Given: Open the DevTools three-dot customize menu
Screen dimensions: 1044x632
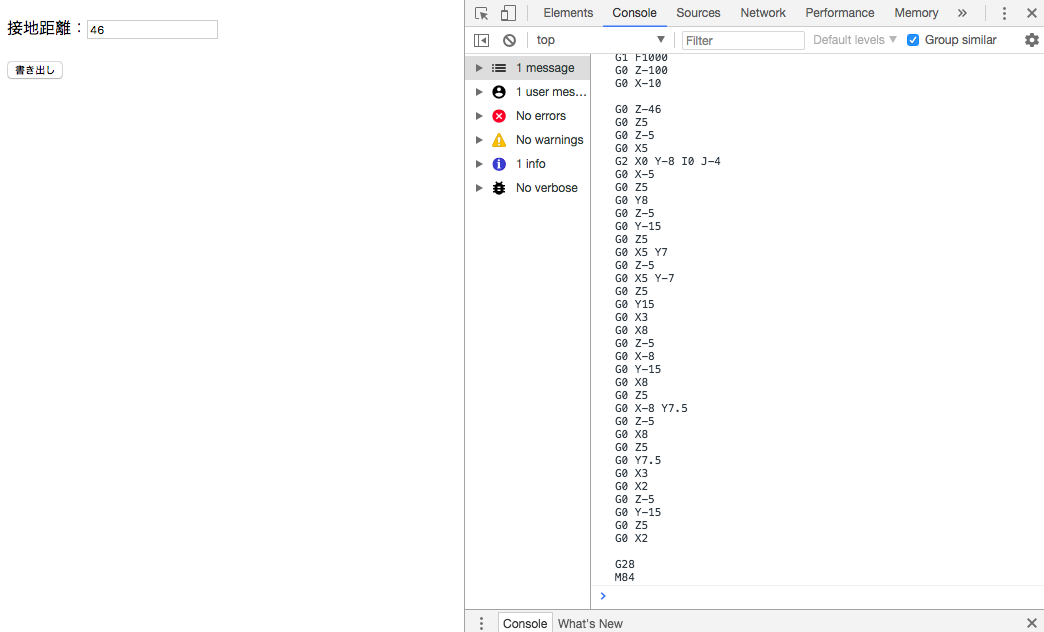Looking at the screenshot, I should [x=1004, y=13].
